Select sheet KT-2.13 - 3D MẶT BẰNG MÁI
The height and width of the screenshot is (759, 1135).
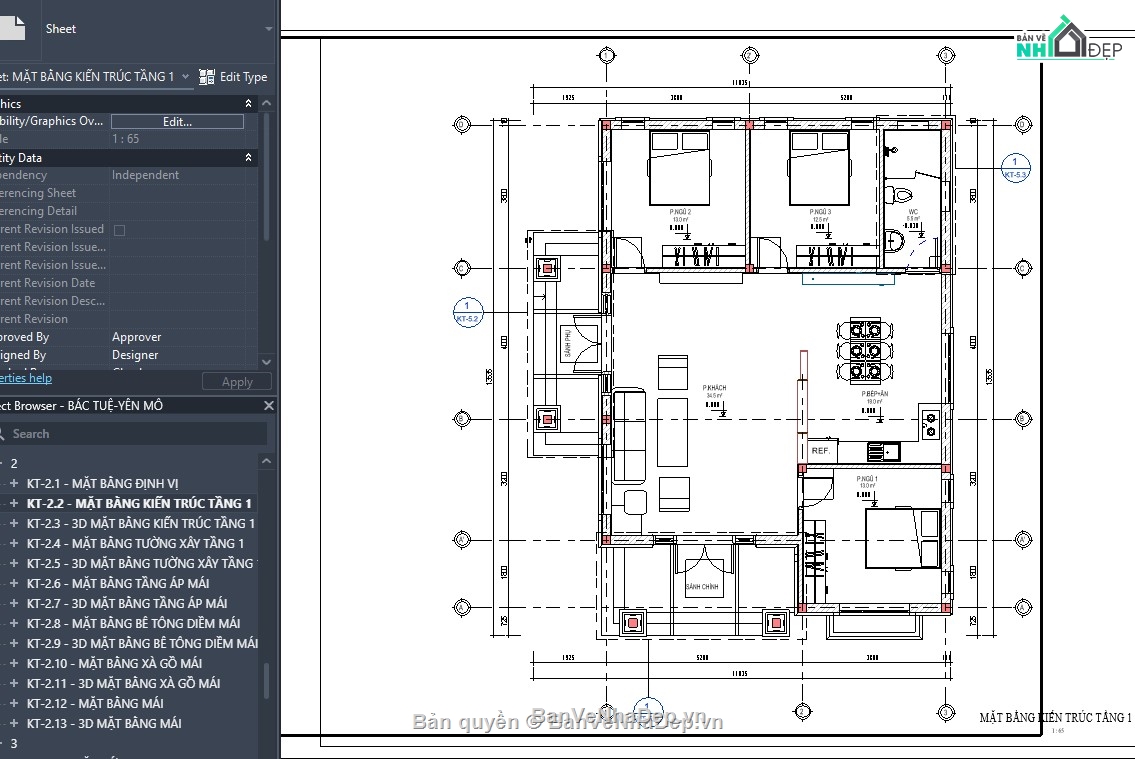click(x=104, y=724)
